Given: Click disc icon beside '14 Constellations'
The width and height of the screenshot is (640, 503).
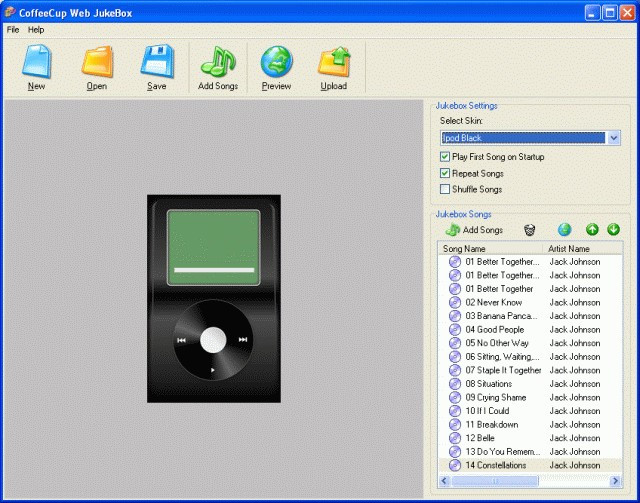Looking at the screenshot, I should coord(455,465).
